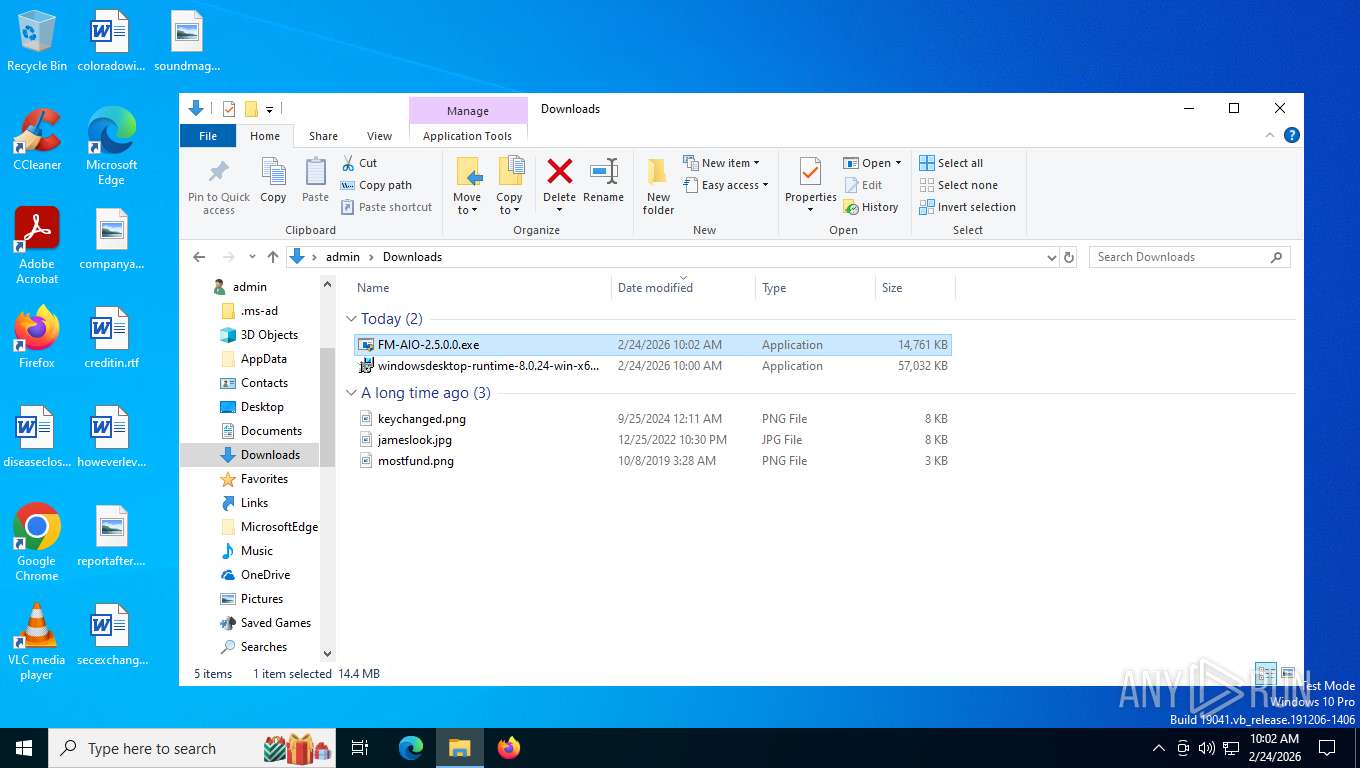Open the File tab

click(x=208, y=136)
